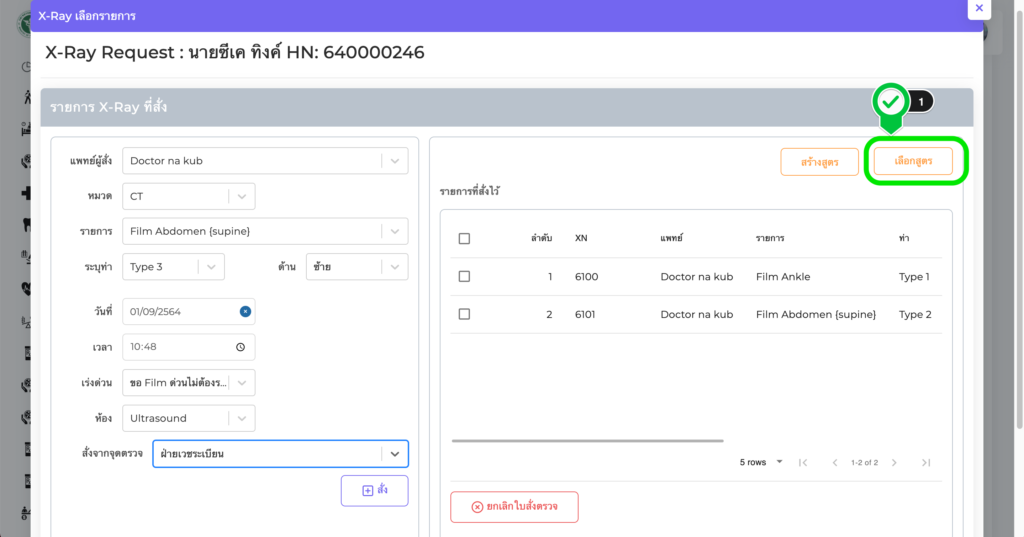
Task: Click the สร้างสูตร button
Action: [819, 162]
